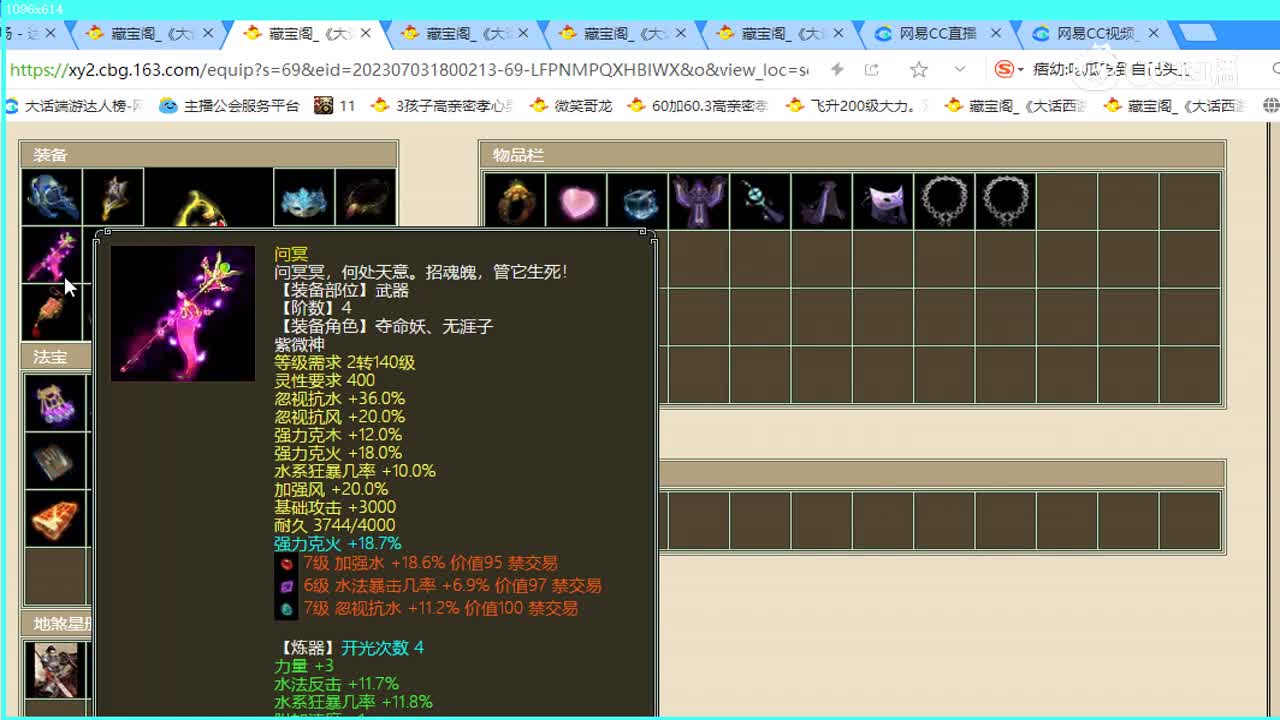Open the purple treasure in 法宝 panel

tap(56, 403)
